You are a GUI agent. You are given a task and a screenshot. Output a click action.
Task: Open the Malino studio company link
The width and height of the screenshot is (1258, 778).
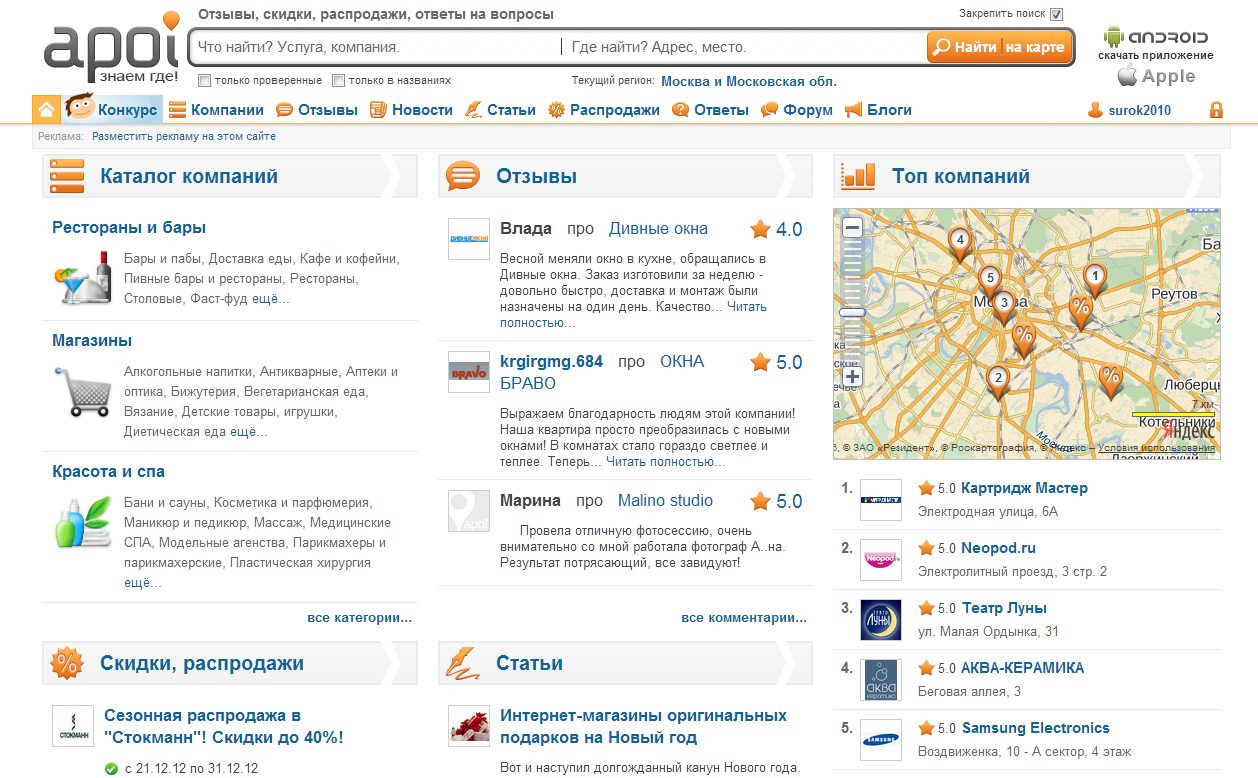(665, 501)
